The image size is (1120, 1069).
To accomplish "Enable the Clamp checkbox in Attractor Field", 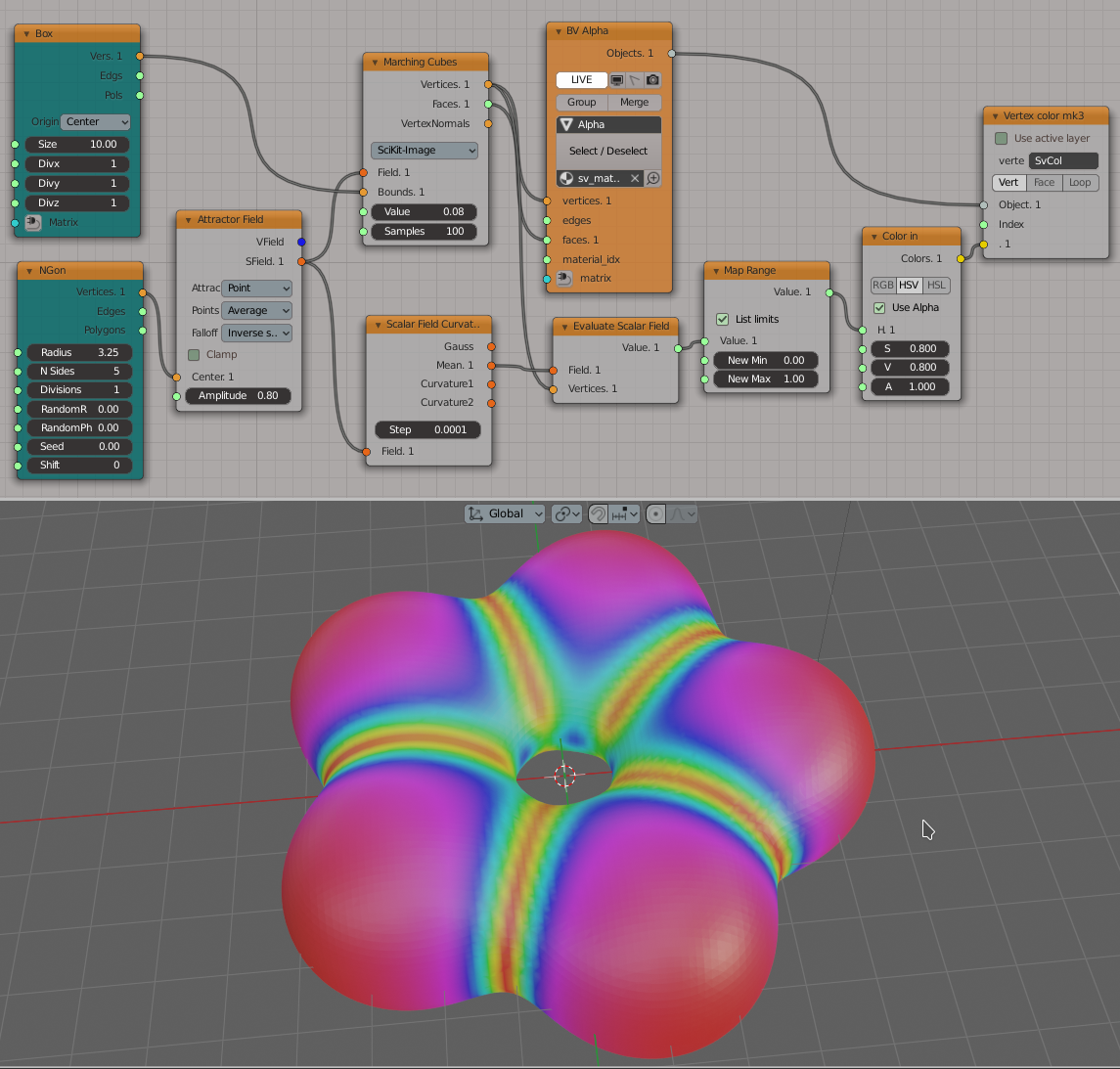I will point(194,354).
